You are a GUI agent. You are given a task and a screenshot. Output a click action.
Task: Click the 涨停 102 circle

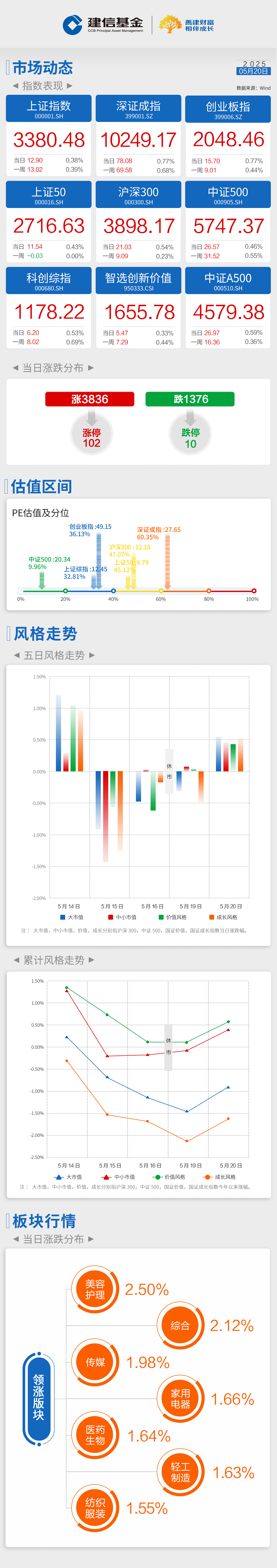pos(91,434)
